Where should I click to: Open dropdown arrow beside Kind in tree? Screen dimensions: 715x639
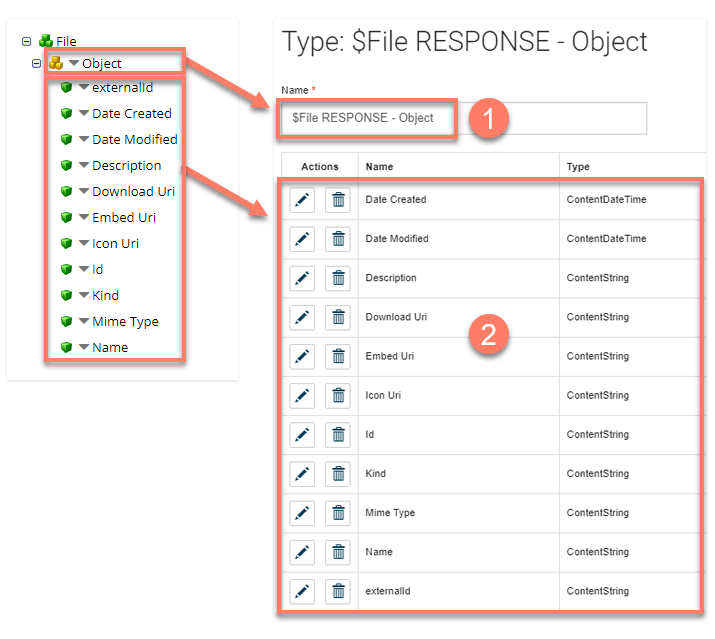[84, 295]
